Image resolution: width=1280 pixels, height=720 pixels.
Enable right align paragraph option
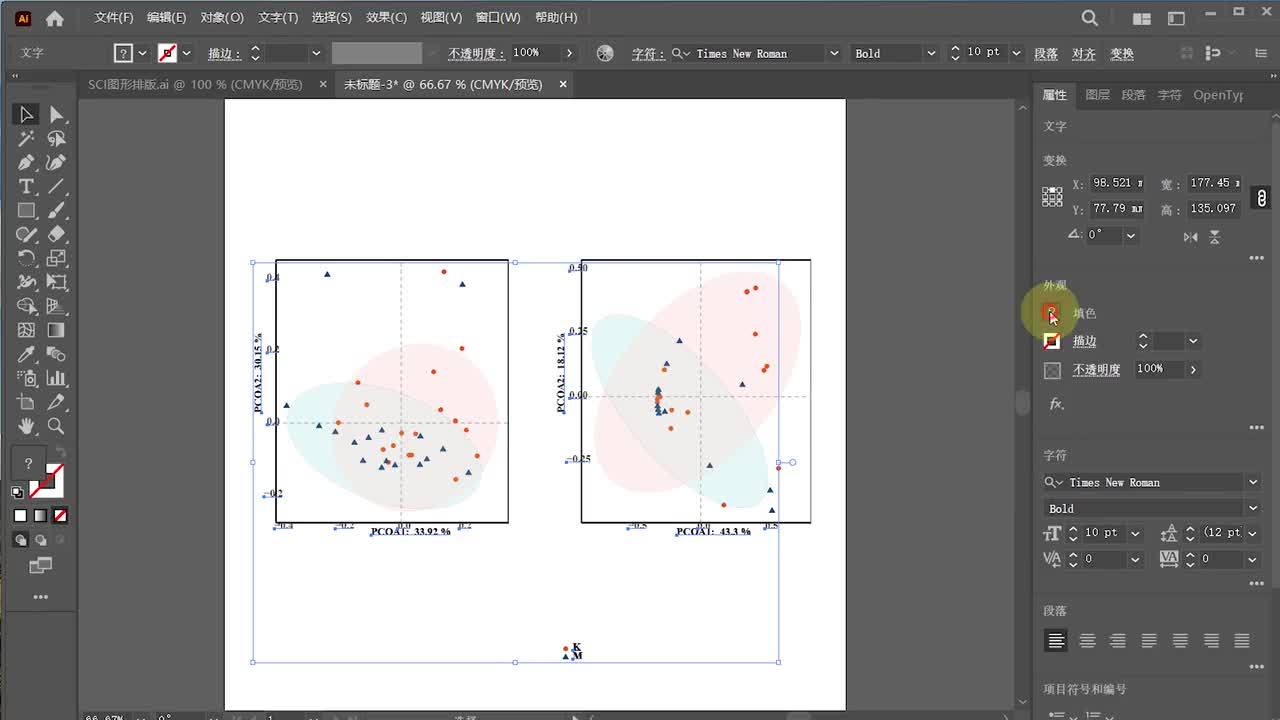(1118, 641)
